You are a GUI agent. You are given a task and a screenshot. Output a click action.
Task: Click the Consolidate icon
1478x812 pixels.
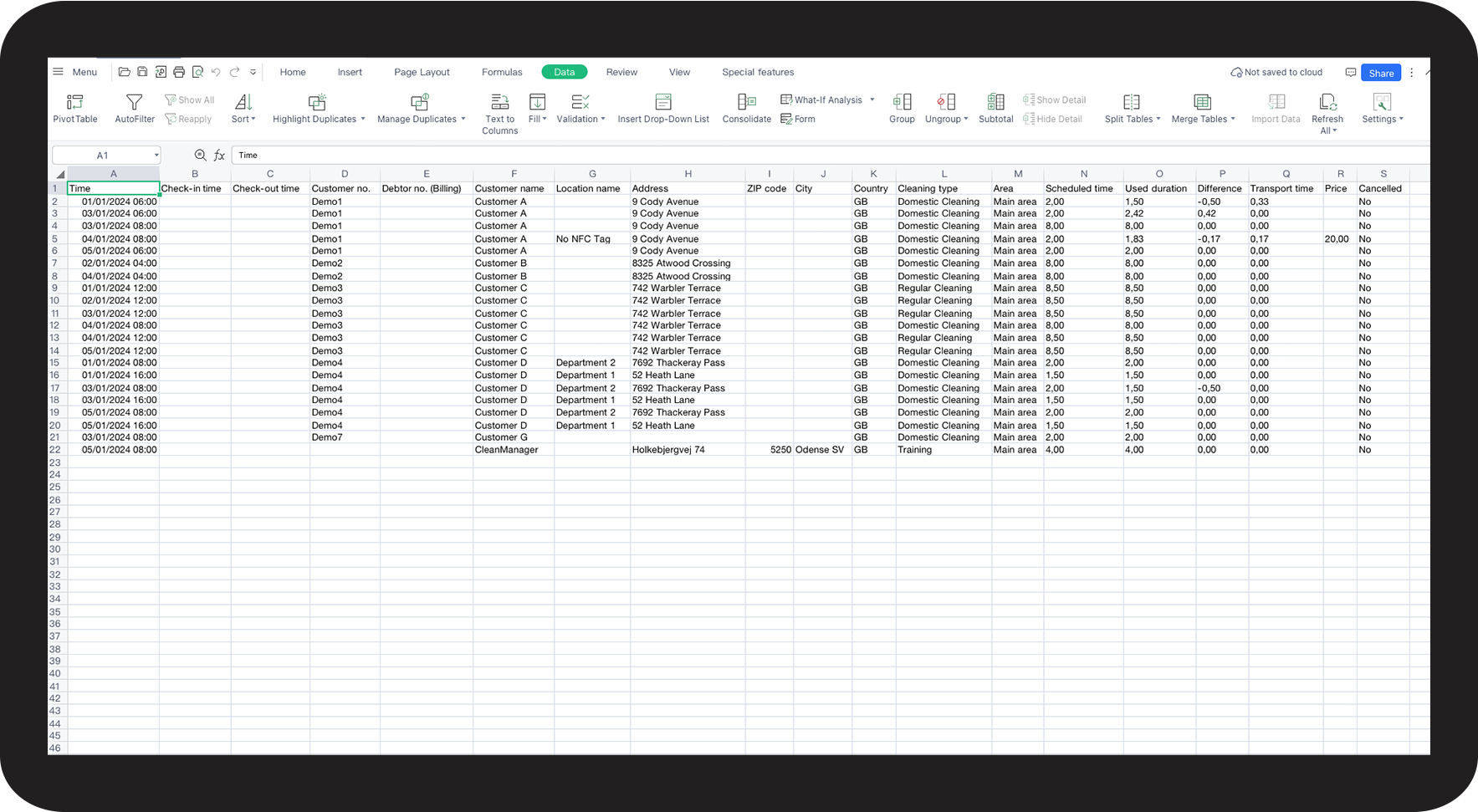[x=746, y=103]
